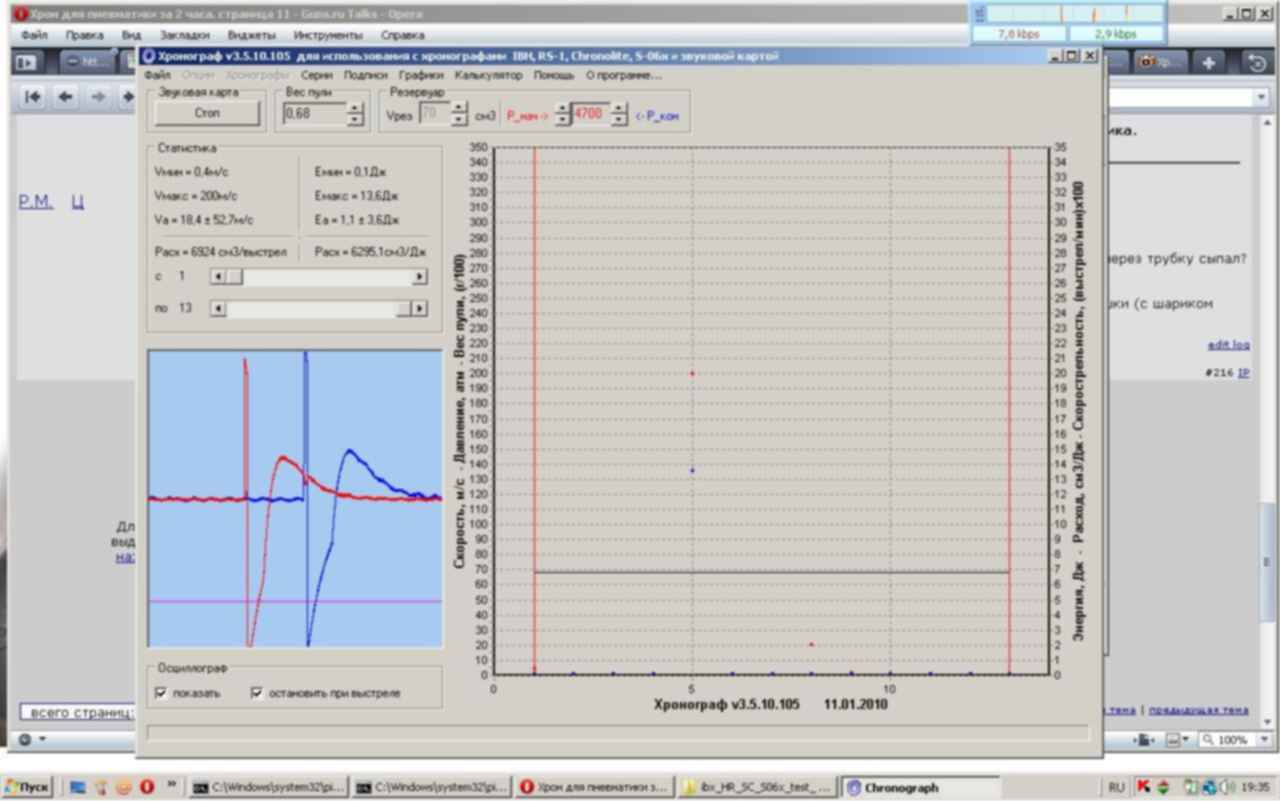The width and height of the screenshot is (1280, 801).
Task: Open Opera address bar dropdown
Action: pos(1260,97)
